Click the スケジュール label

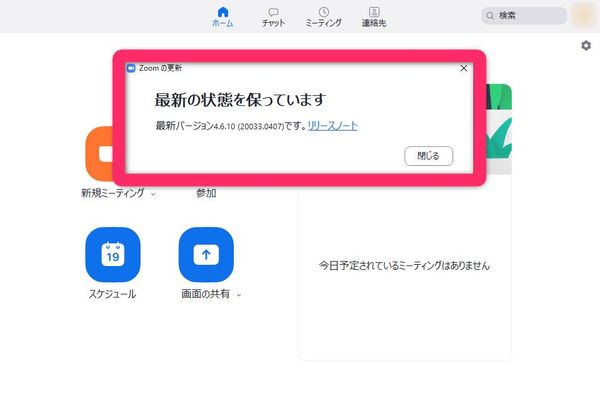pyautogui.click(x=112, y=294)
